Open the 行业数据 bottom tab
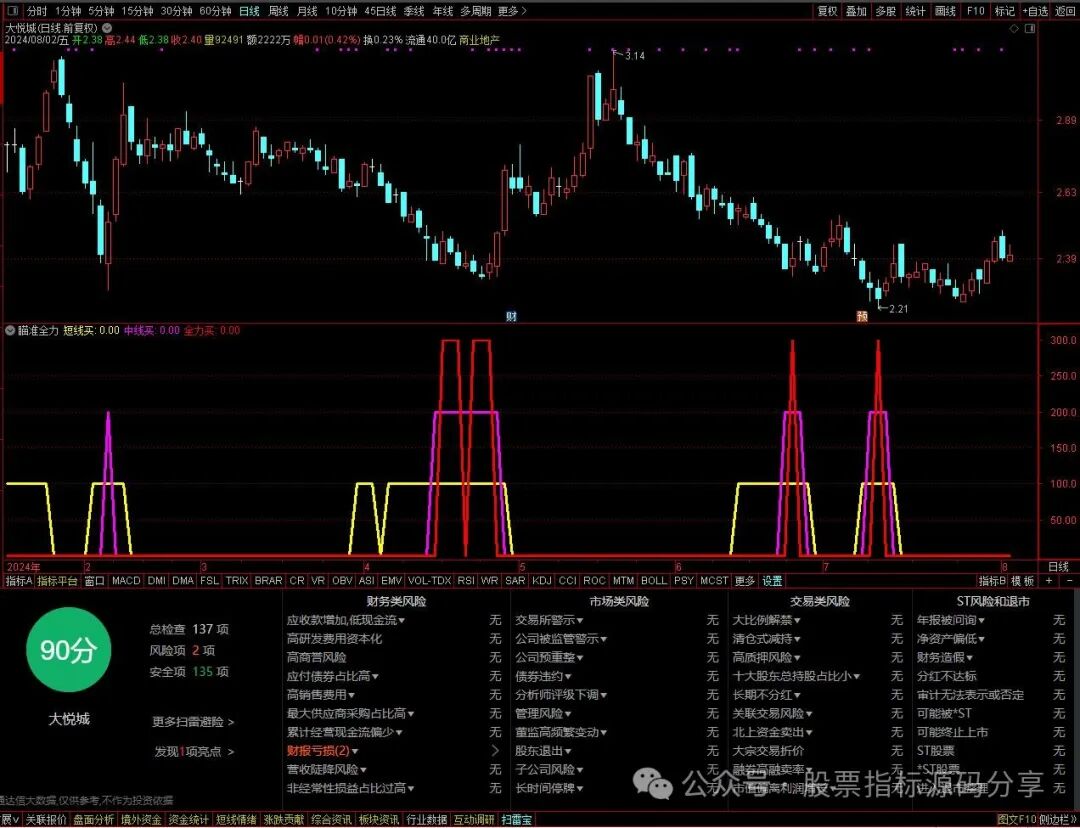Viewport: 1080px width, 828px height. (426, 820)
